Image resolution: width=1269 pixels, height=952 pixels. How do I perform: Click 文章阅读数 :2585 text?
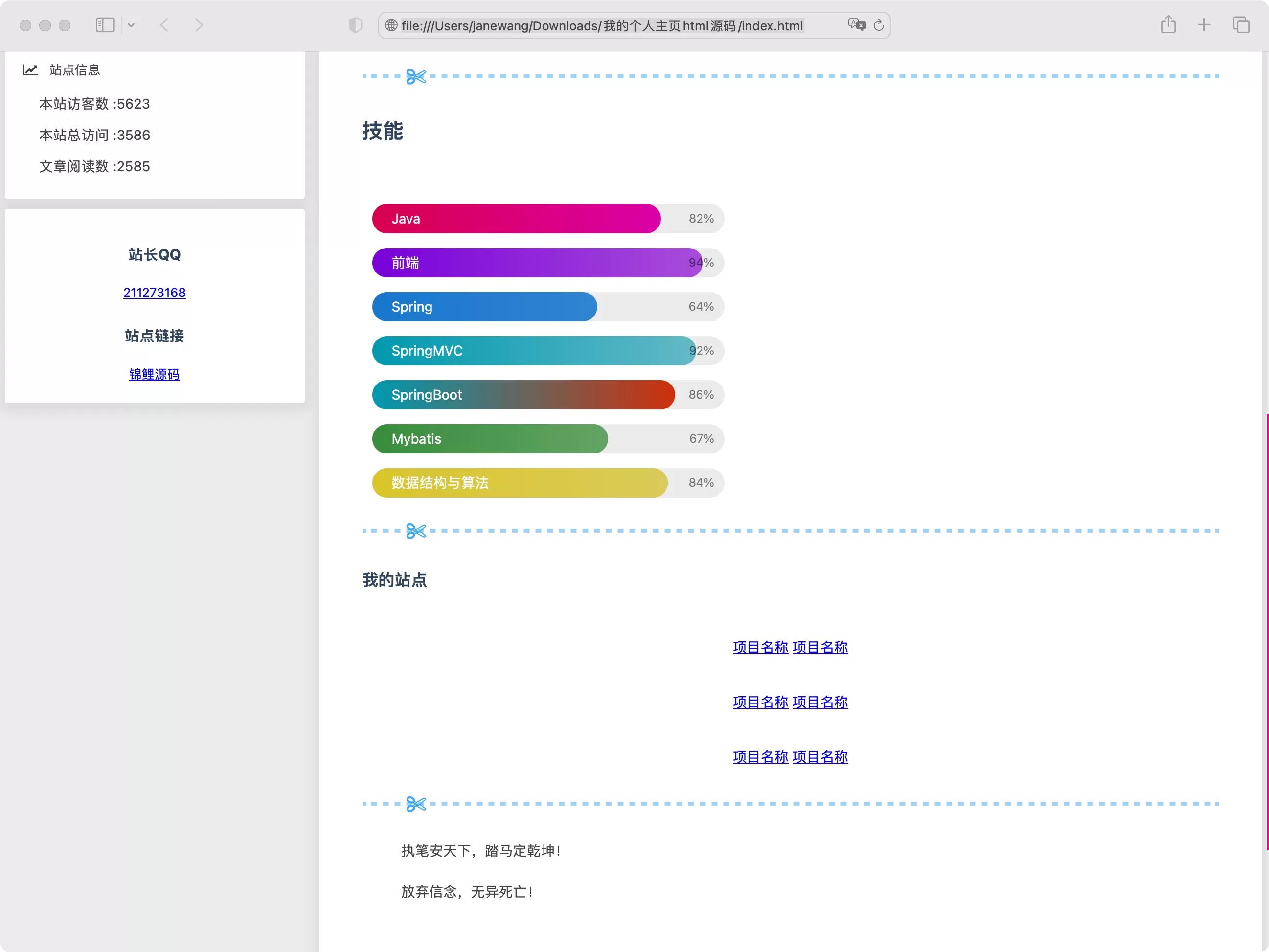pyautogui.click(x=94, y=166)
